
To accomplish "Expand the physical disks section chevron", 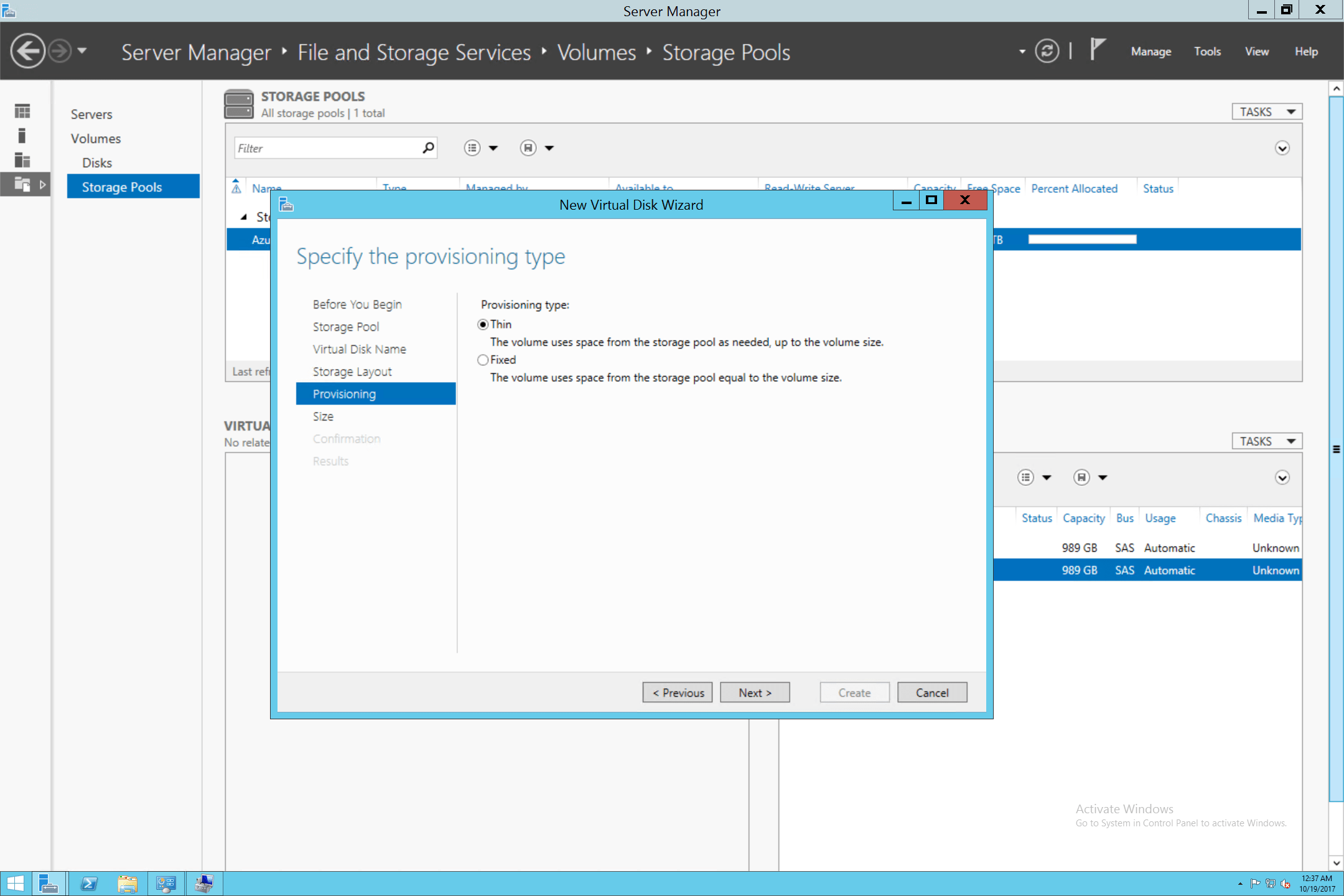I will [x=1282, y=477].
